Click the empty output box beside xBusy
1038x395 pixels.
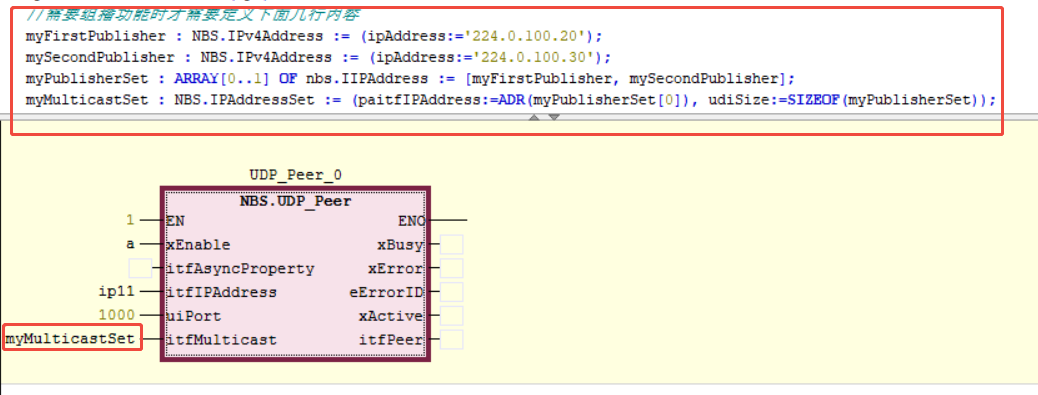tap(451, 244)
